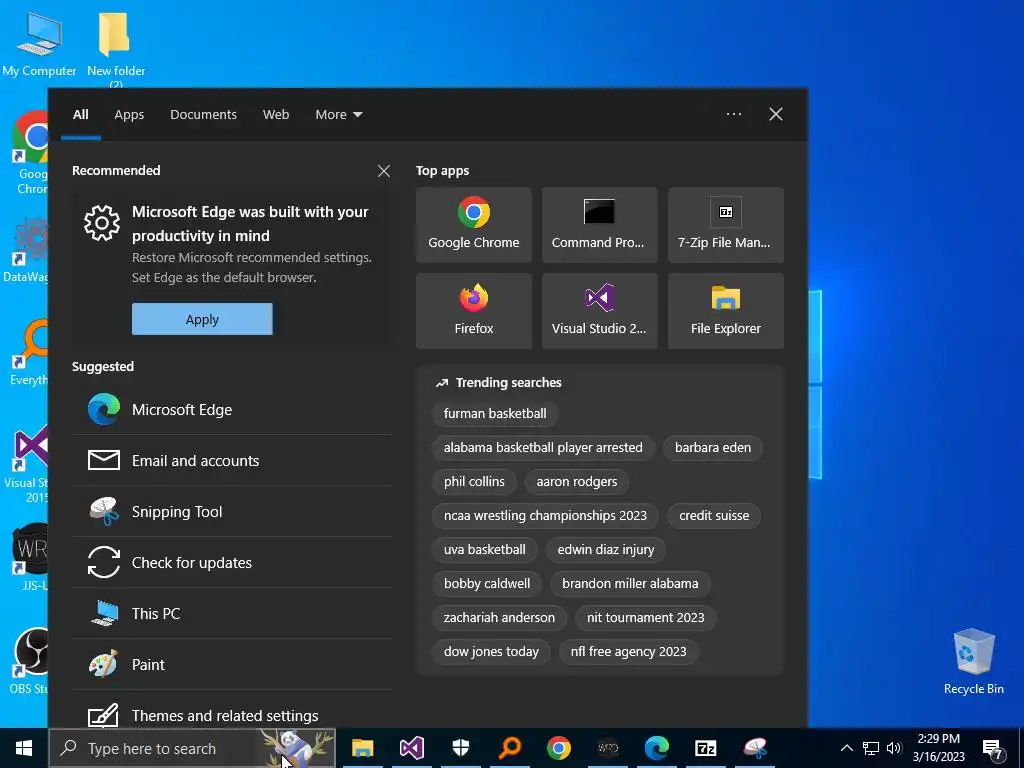Open 7-Zip icon on the taskbar

(706, 748)
